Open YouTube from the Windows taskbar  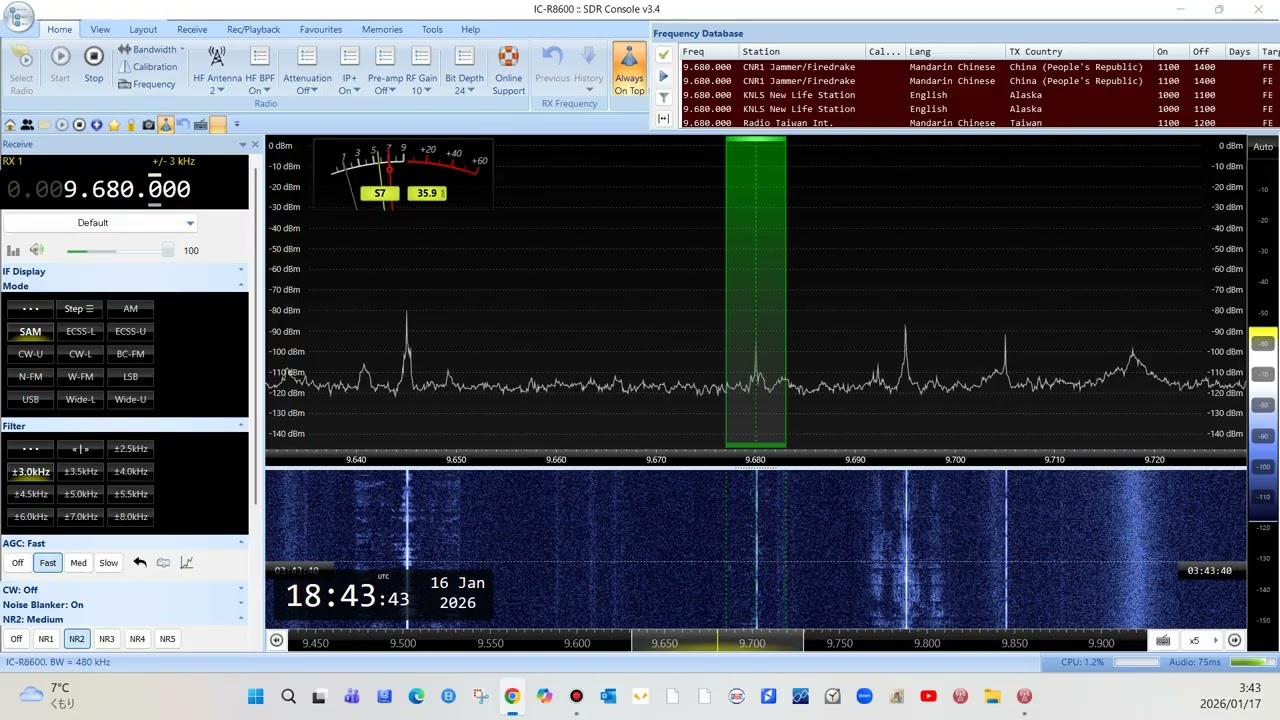(x=928, y=696)
